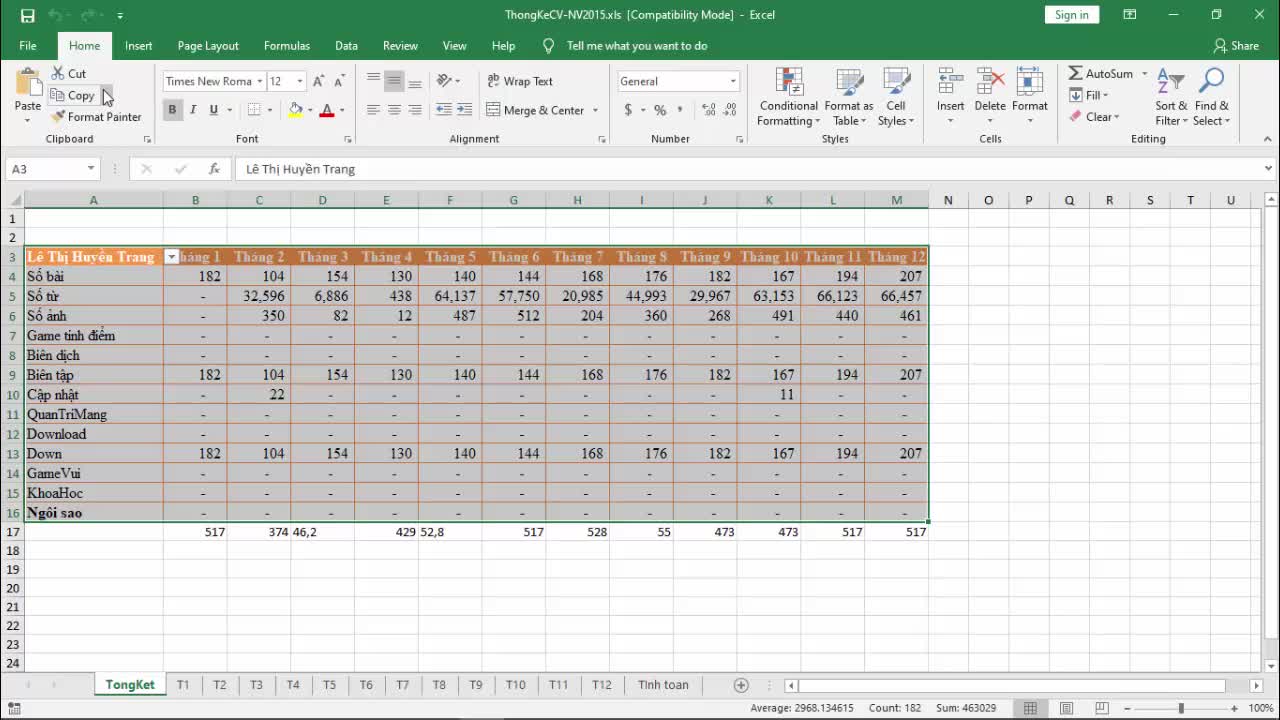Viewport: 1280px width, 720px height.
Task: Decrease Indent in the Alignment group
Action: tap(445, 110)
